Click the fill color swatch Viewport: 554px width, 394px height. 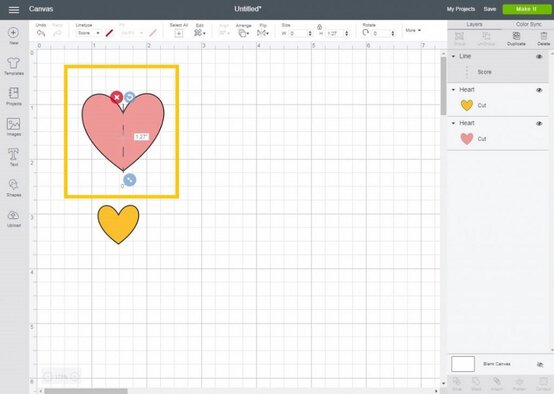(153, 33)
